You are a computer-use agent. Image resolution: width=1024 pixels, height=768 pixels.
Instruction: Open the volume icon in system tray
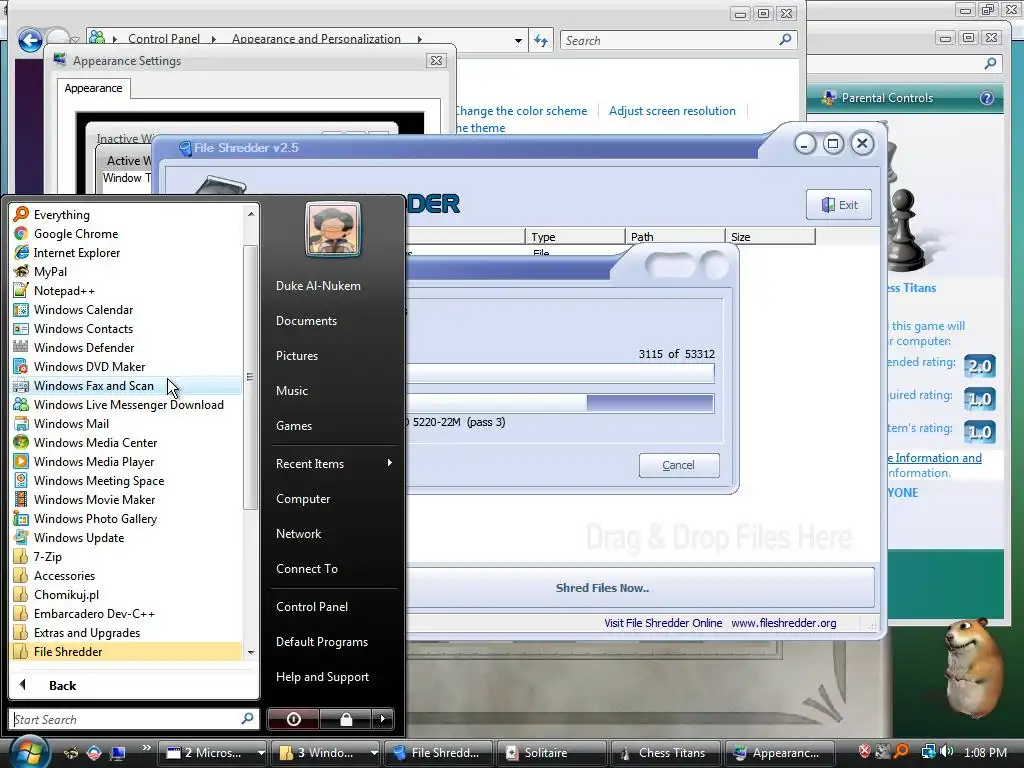tap(946, 752)
